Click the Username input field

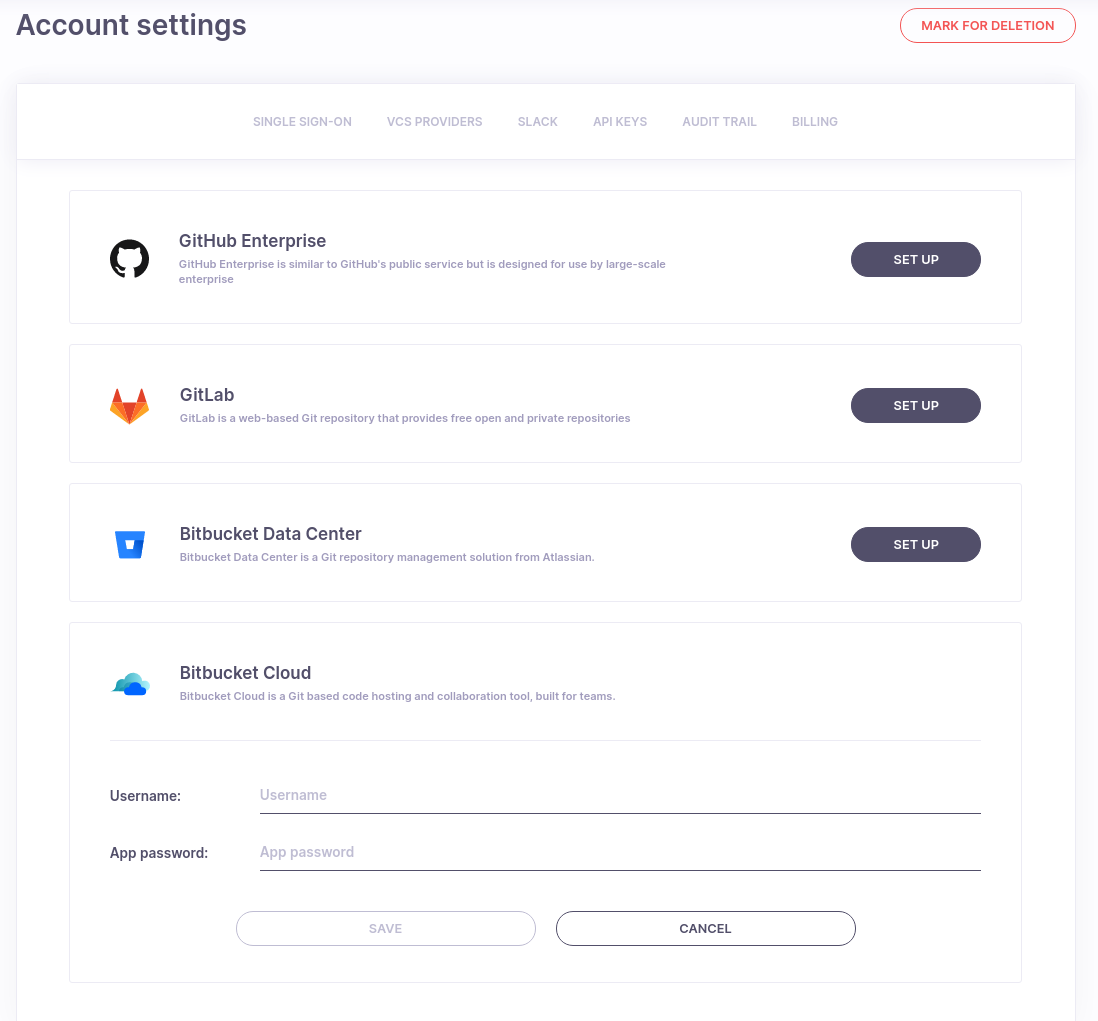pos(619,795)
